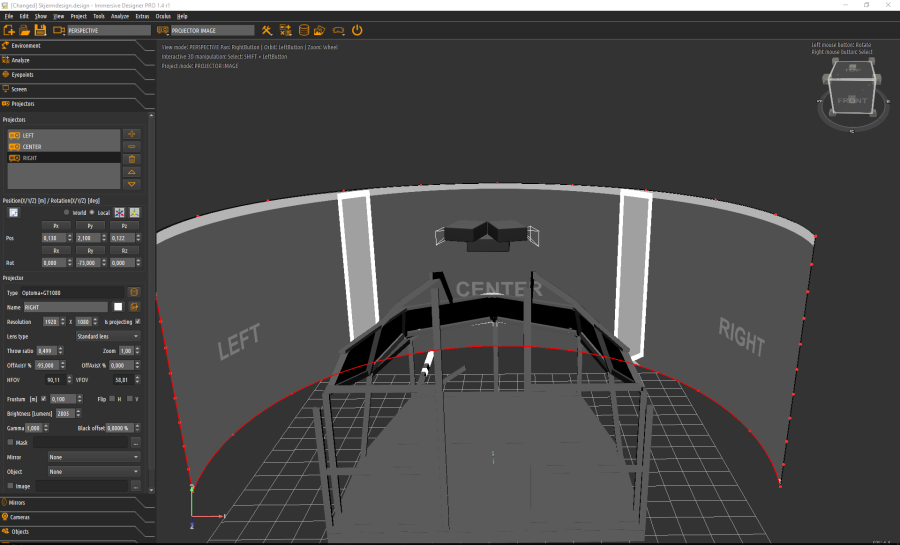Click the New project icon
The height and width of the screenshot is (545, 900).
pos(9,31)
